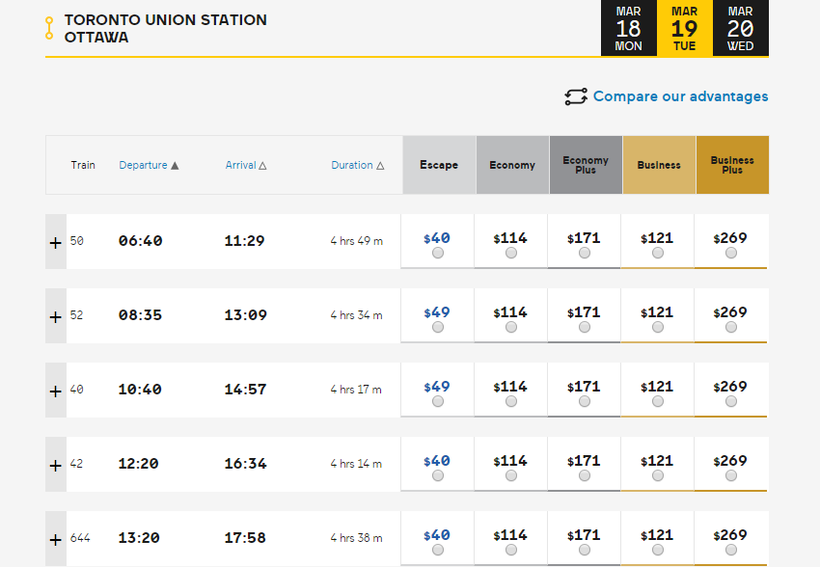This screenshot has width=820, height=567.
Task: Sort trains by Departure time
Action: click(148, 165)
